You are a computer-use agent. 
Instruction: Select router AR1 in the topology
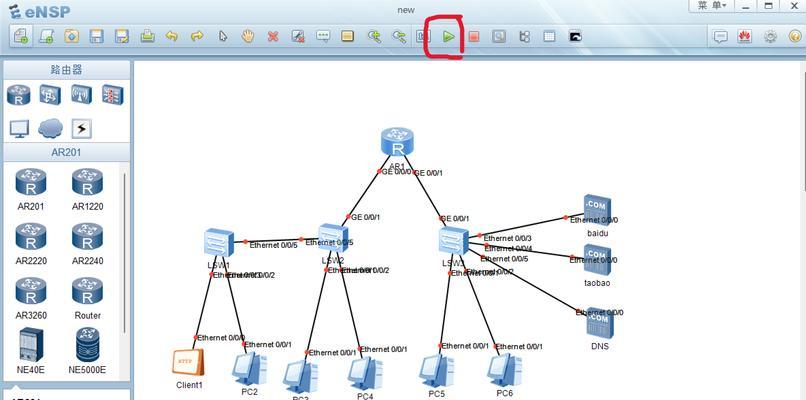[397, 142]
